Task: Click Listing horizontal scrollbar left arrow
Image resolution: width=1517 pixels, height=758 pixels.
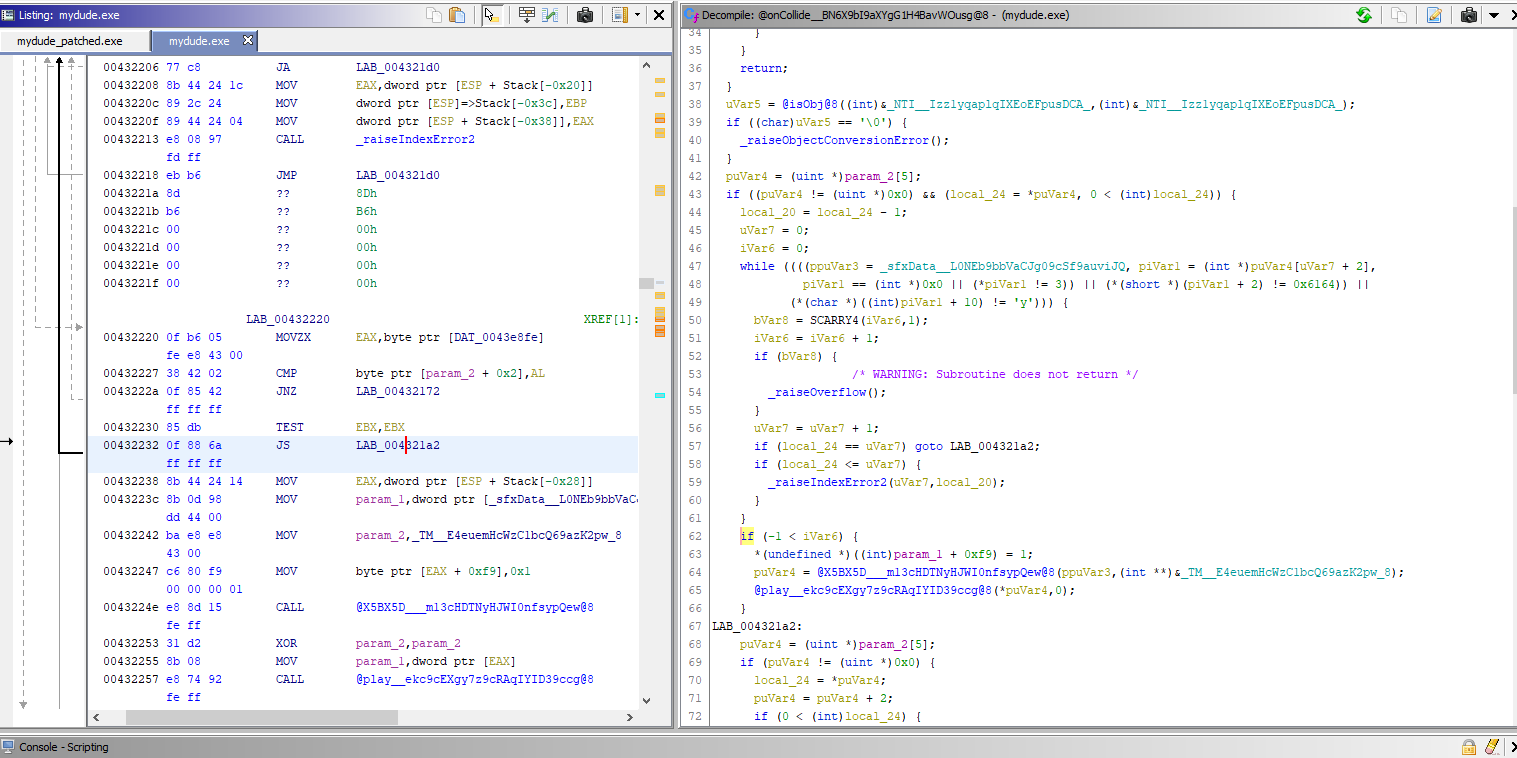Action: point(95,718)
